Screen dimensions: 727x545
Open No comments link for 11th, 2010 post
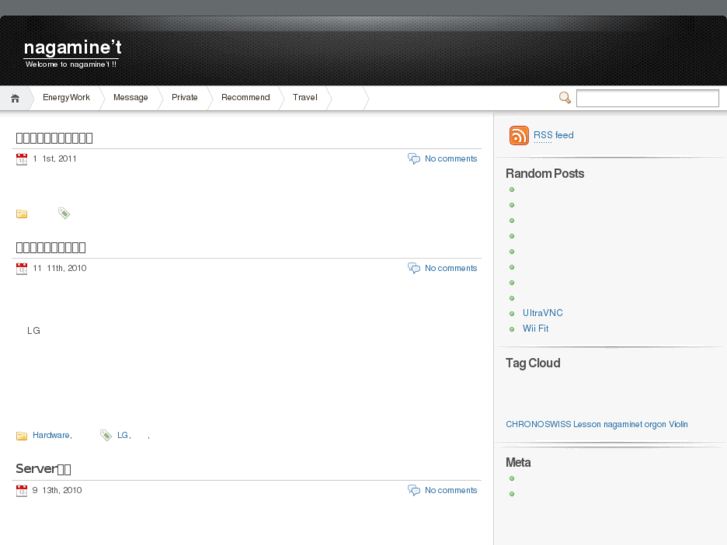click(x=451, y=268)
